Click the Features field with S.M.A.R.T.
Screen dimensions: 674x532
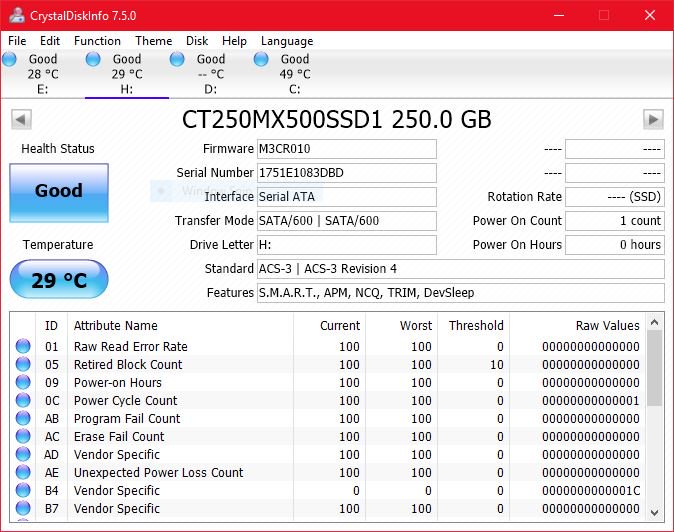460,293
